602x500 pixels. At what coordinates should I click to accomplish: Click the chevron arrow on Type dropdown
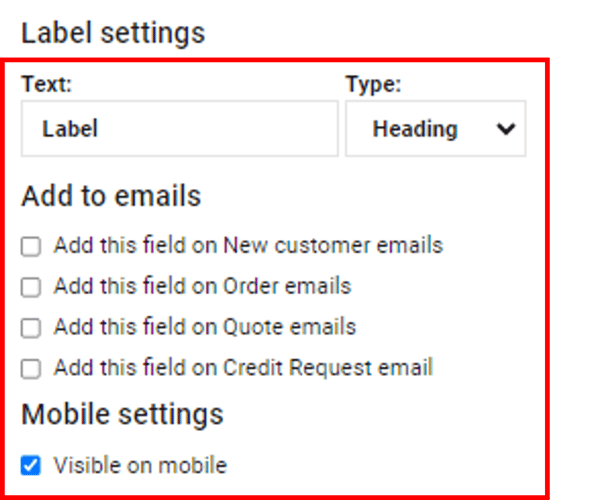click(x=505, y=129)
